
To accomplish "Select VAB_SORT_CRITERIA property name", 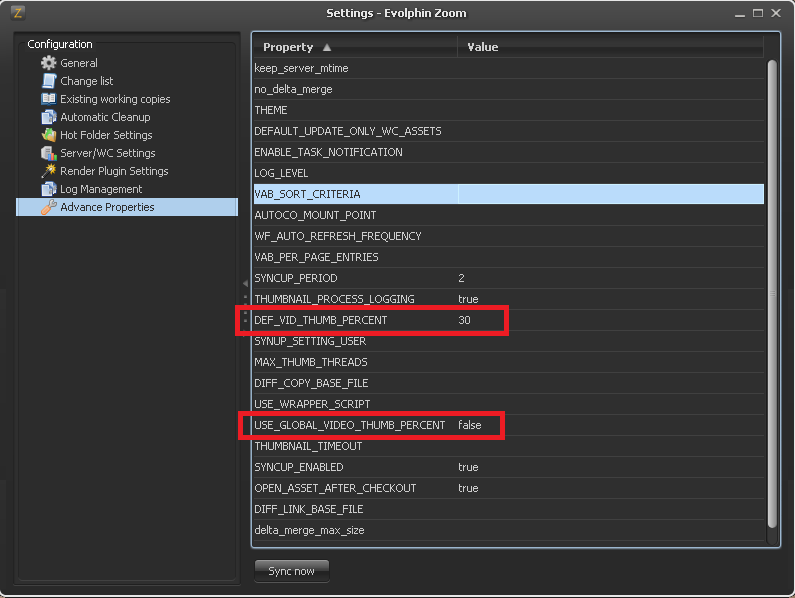I will [x=307, y=194].
